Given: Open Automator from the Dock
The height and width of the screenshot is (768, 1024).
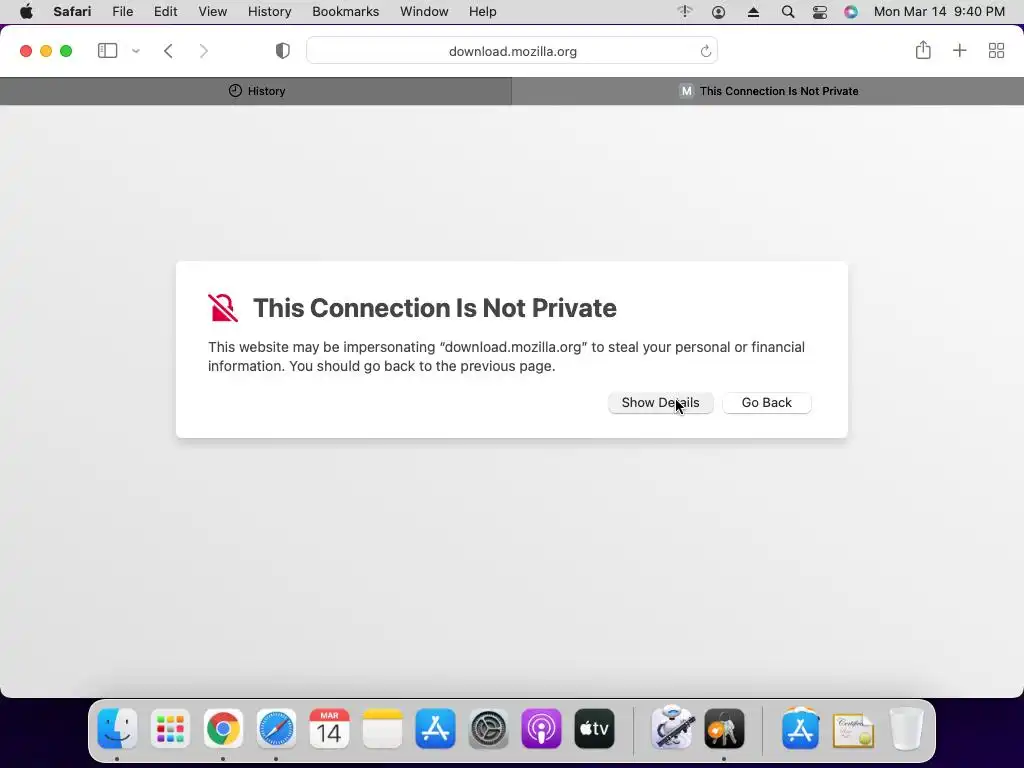Looking at the screenshot, I should [672, 727].
